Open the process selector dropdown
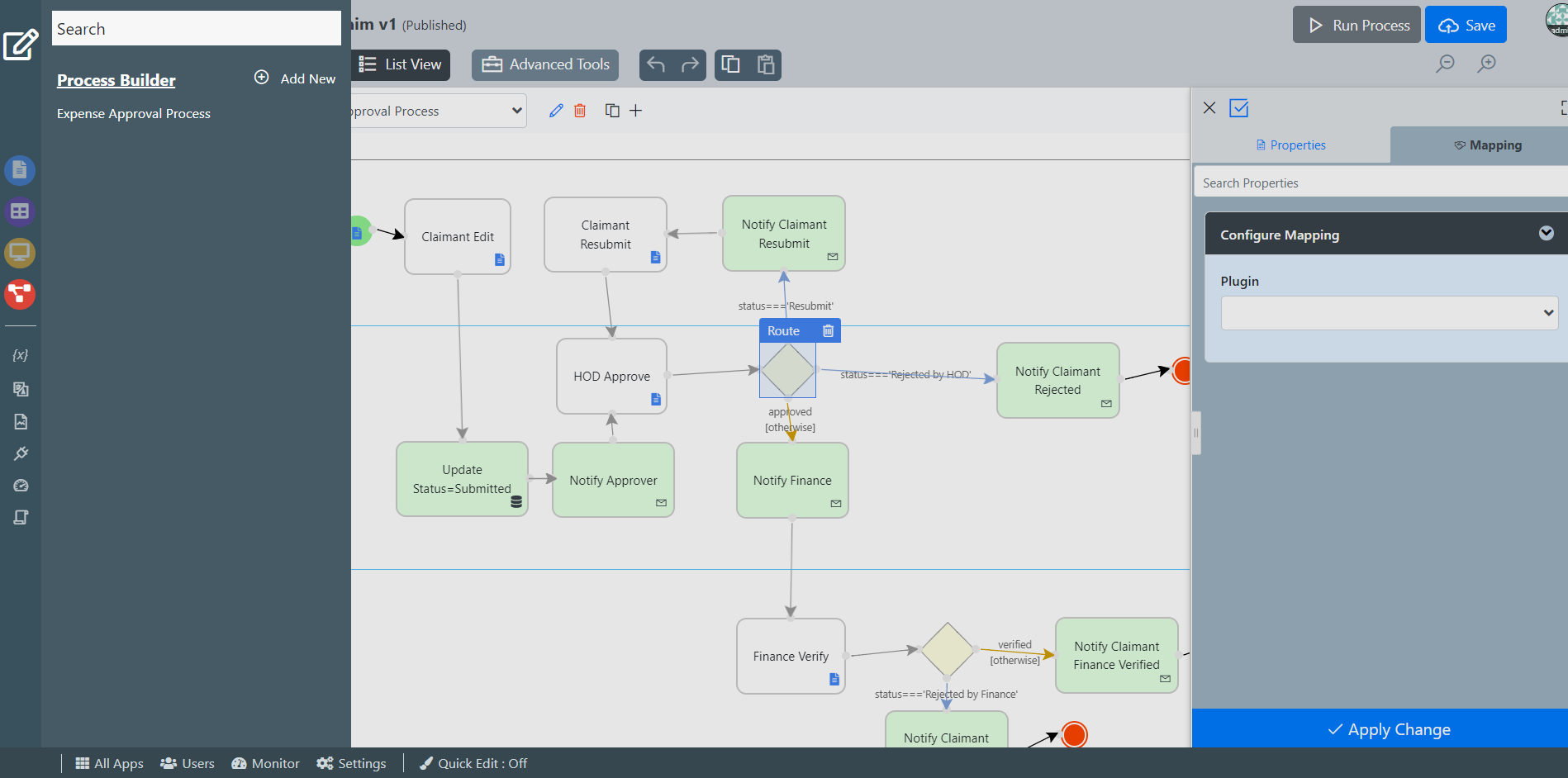The width and height of the screenshot is (1568, 778). click(x=438, y=111)
